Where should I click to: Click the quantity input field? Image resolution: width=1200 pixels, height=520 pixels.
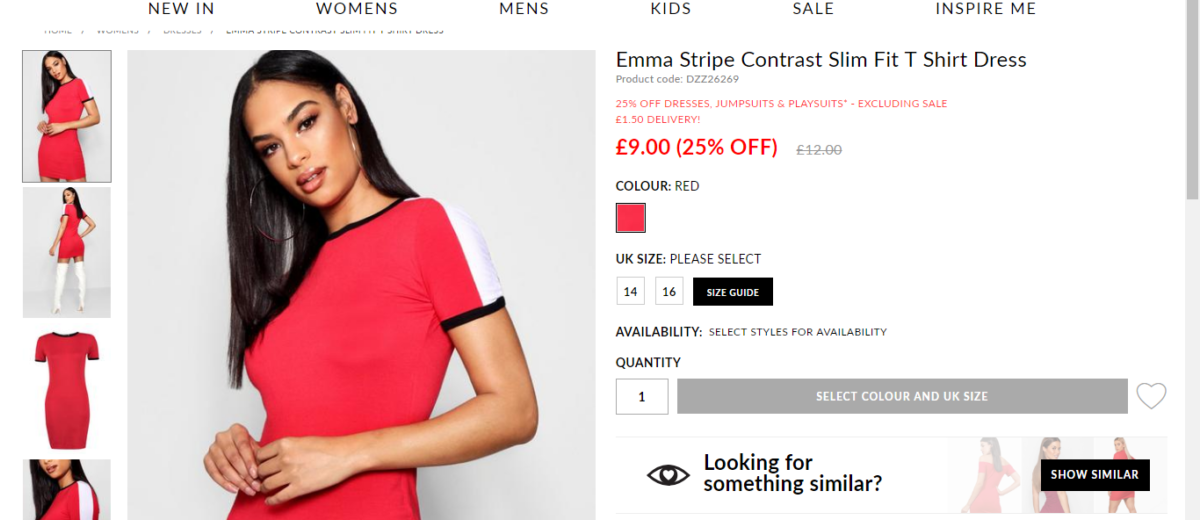coord(642,396)
